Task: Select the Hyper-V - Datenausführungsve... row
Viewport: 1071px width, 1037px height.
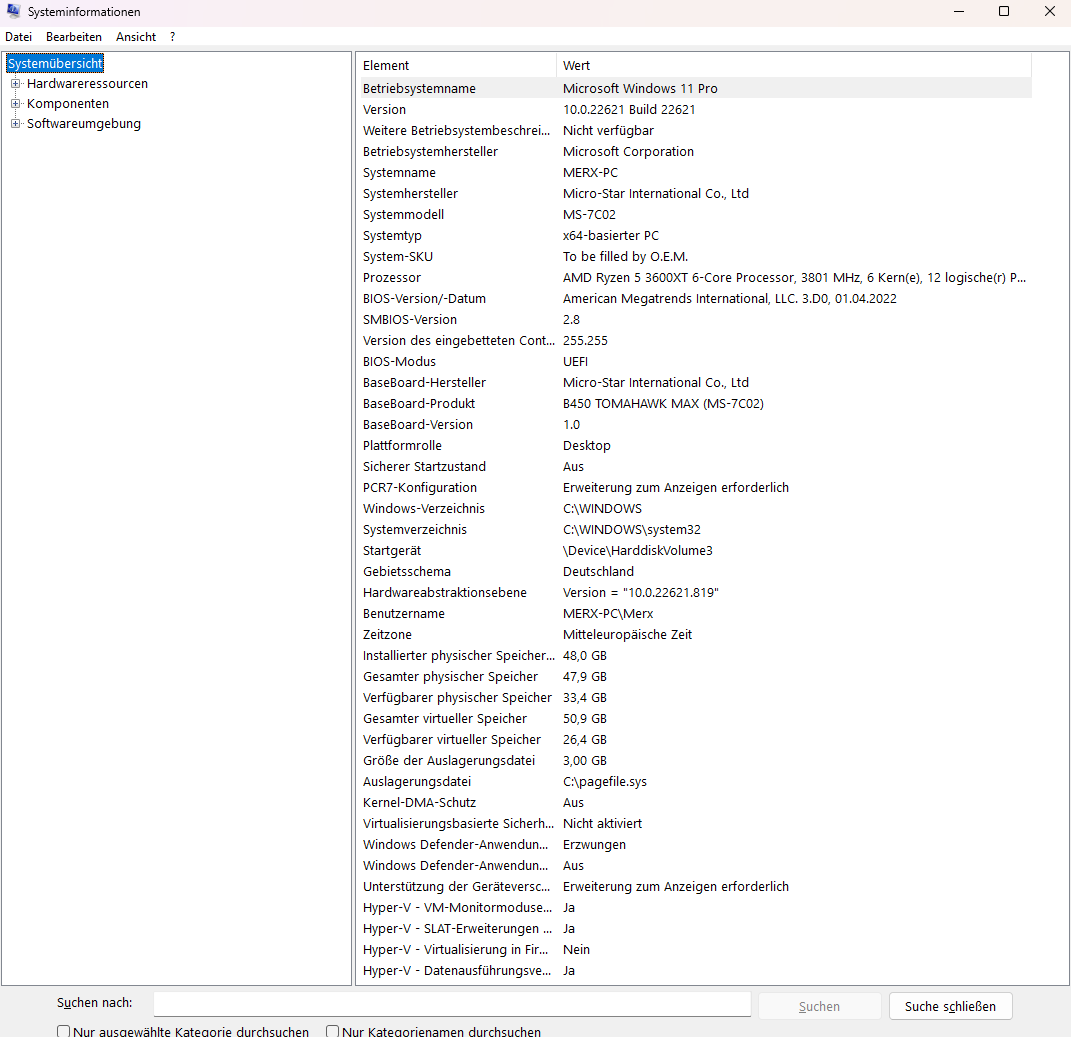Action: coord(695,971)
